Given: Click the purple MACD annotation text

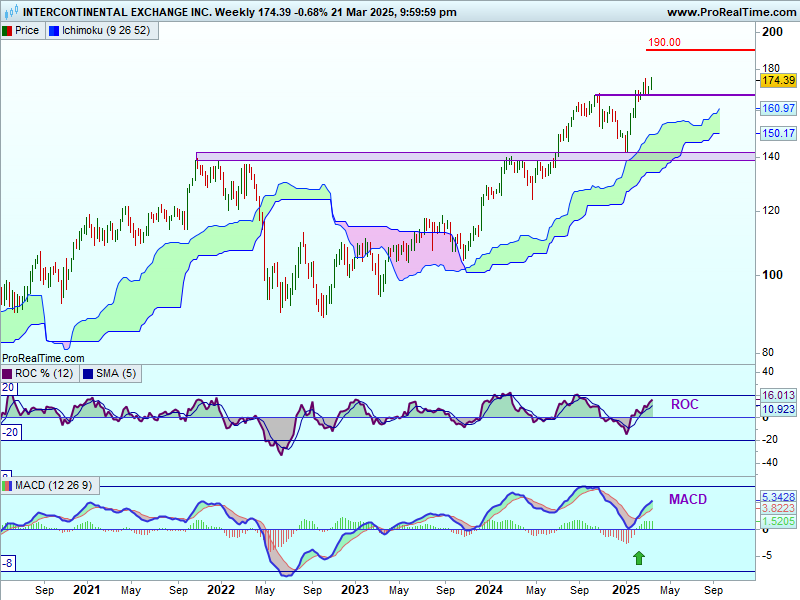Looking at the screenshot, I should 688,499.
